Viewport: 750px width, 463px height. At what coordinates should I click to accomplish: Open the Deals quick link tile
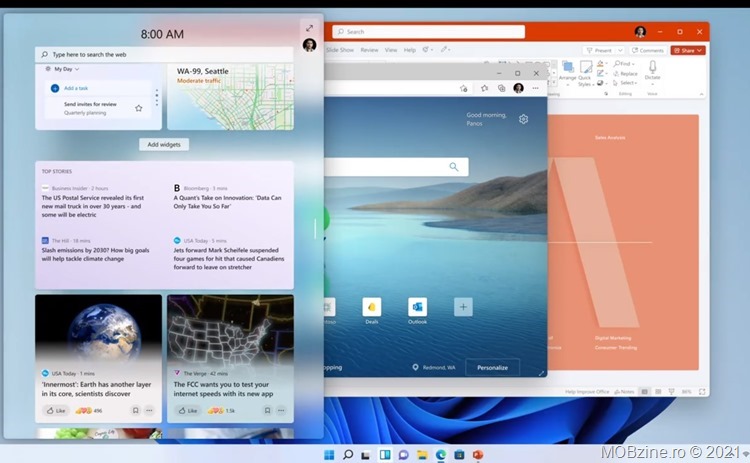tap(372, 310)
